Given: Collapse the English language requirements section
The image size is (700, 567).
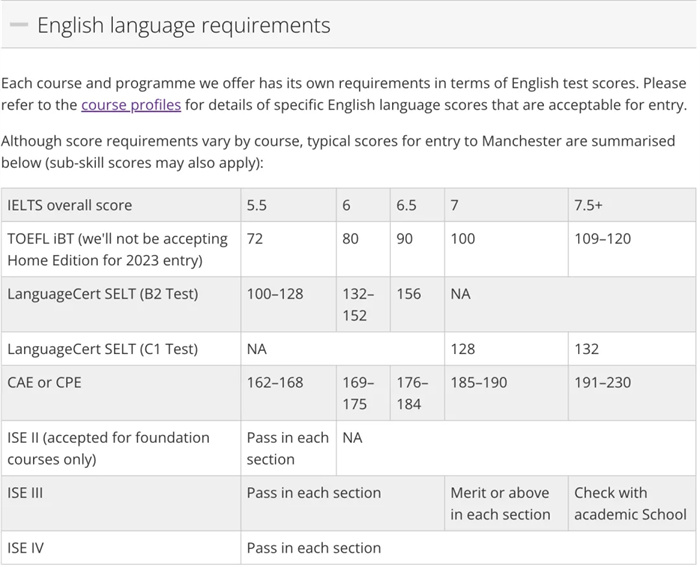Looking at the screenshot, I should (x=19, y=25).
